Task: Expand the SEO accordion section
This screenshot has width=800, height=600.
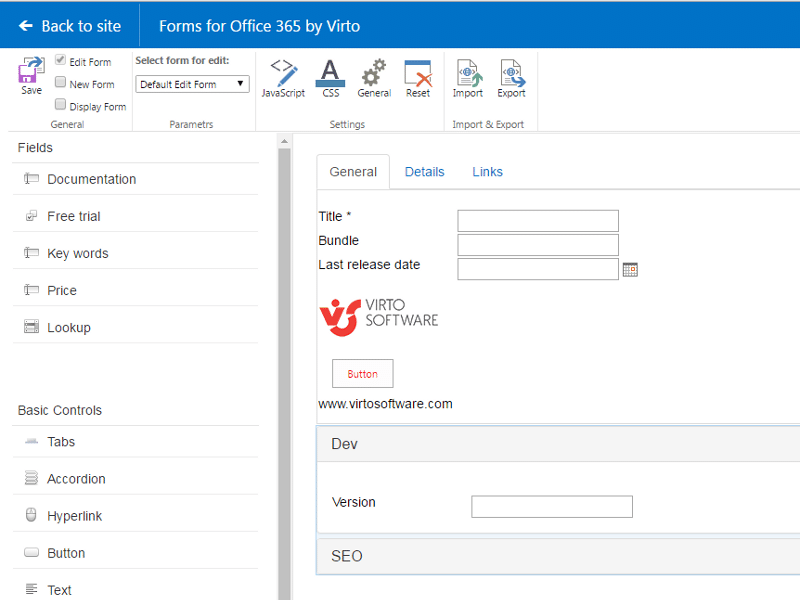Action: click(x=558, y=556)
